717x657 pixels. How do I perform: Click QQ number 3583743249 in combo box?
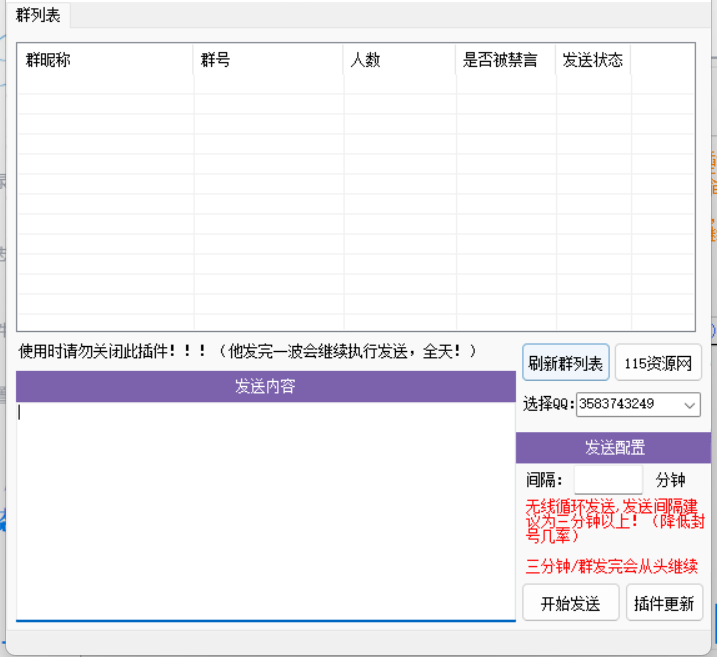(x=627, y=405)
